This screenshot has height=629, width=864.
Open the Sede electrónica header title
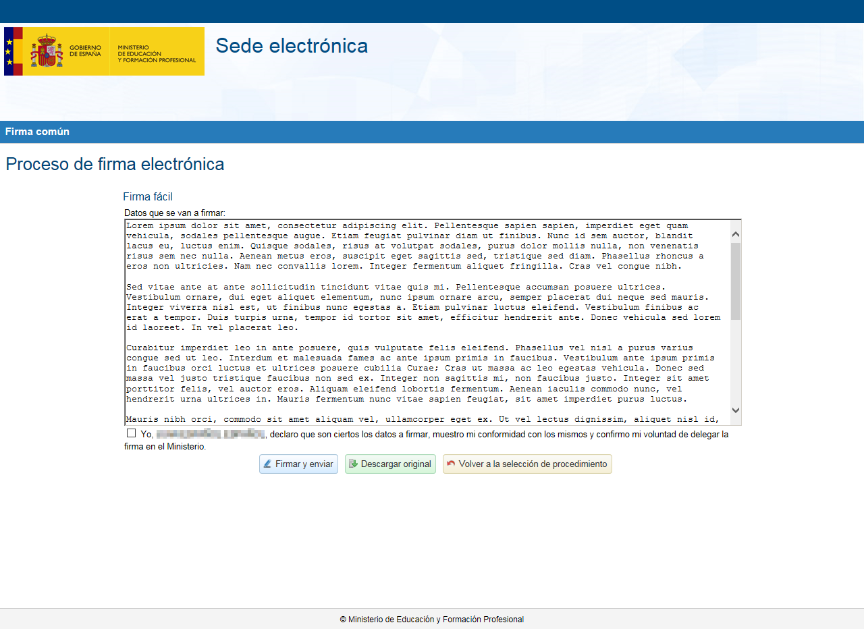click(291, 46)
